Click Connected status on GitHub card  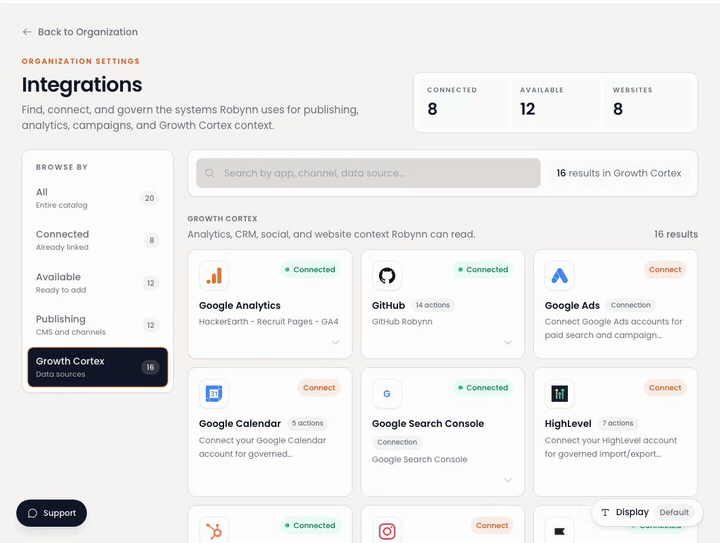[483, 269]
